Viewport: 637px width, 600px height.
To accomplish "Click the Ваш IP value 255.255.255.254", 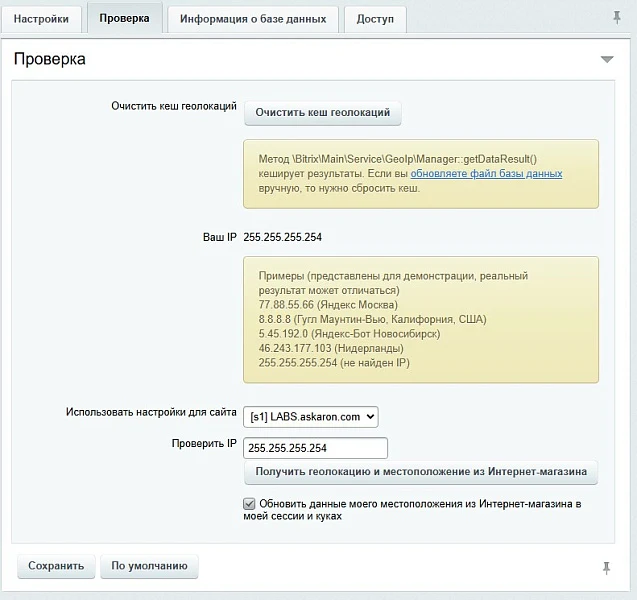I will [282, 237].
